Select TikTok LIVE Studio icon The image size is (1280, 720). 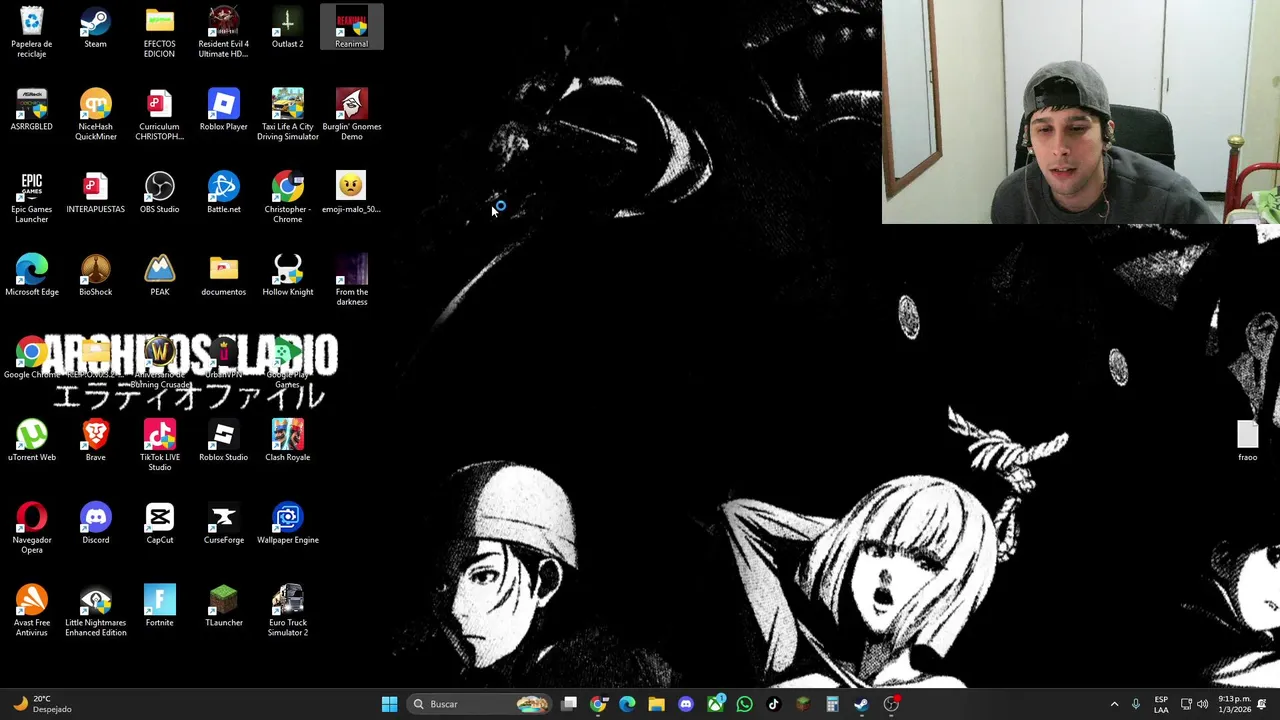point(159,446)
